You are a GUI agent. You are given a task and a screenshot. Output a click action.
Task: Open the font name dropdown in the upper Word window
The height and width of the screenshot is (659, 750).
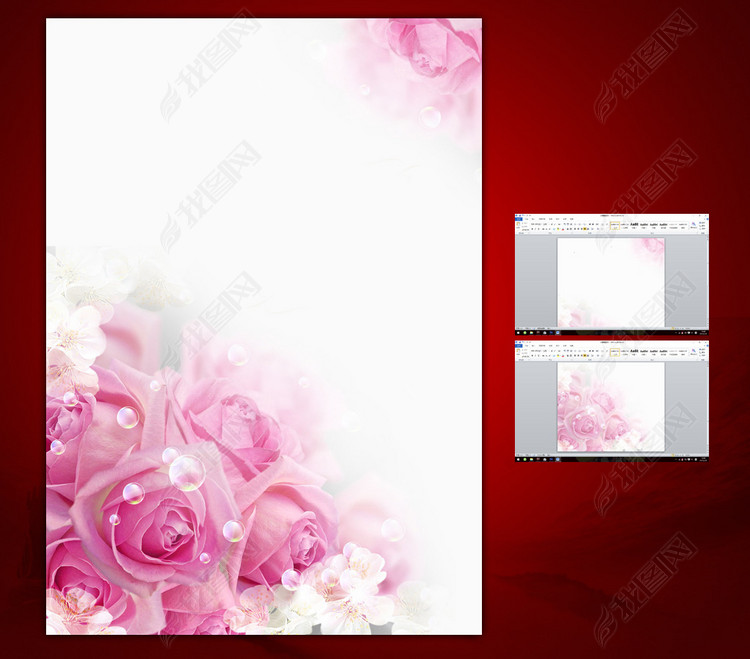[537, 224]
